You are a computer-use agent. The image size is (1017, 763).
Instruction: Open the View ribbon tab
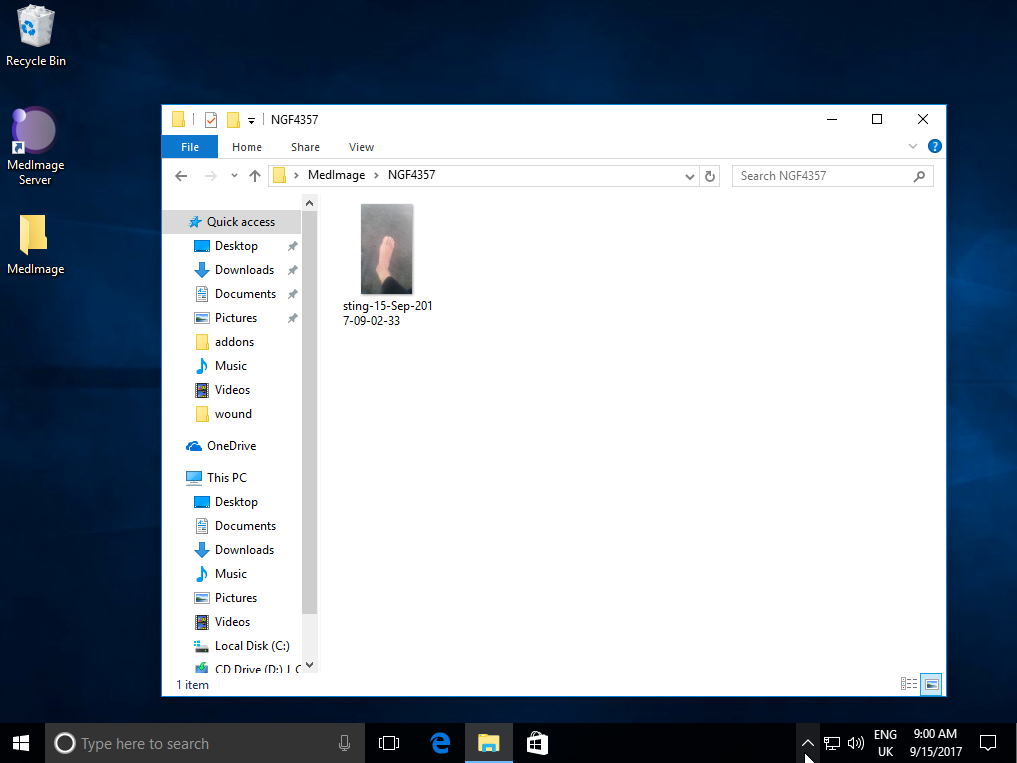tap(361, 147)
